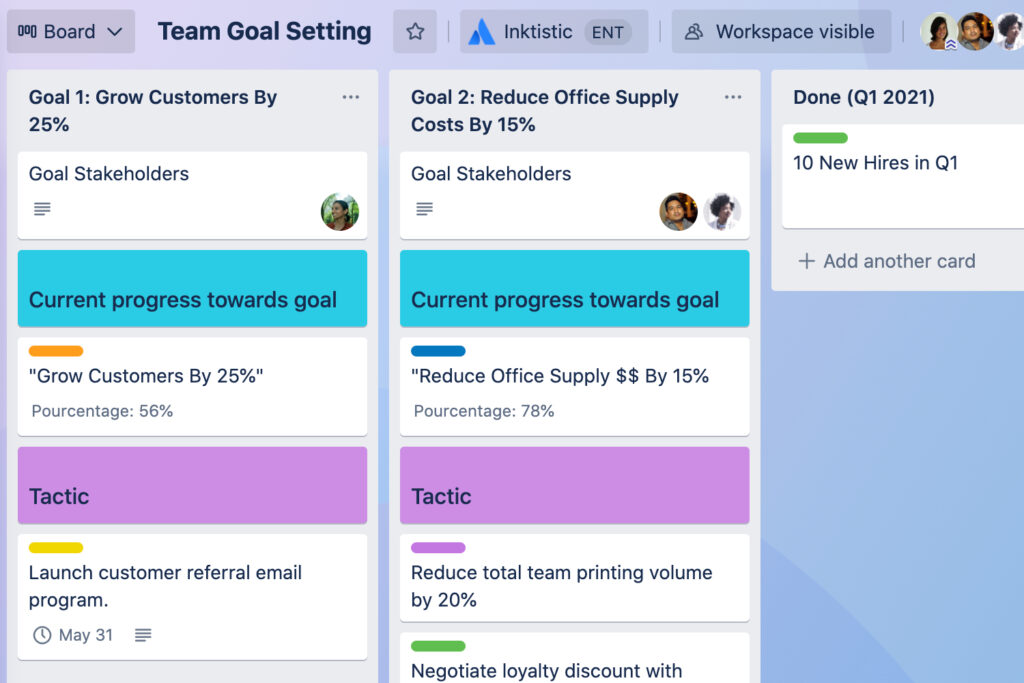Click the Atlassian logo next to Inktistic
Screen dimensions: 1024x683
tap(484, 31)
